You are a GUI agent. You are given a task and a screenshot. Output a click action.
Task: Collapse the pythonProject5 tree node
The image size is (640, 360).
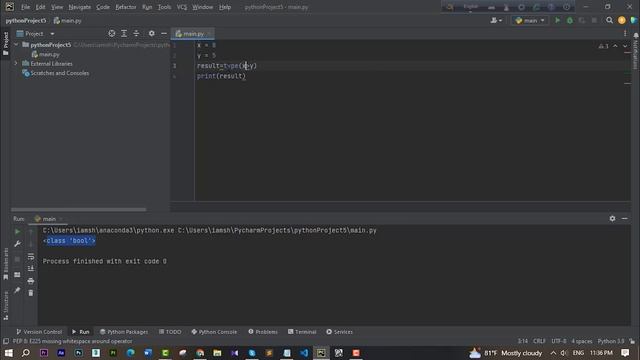pos(16,44)
